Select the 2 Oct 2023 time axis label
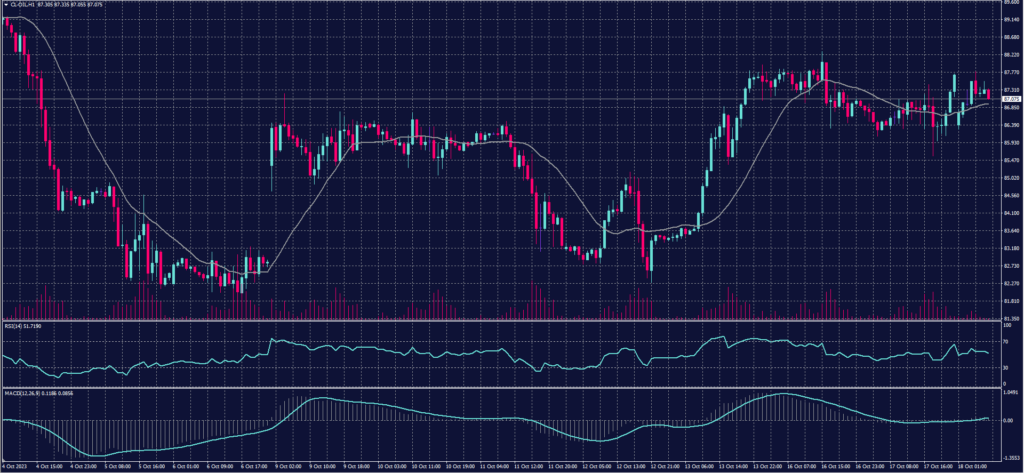1024x473 pixels. pyautogui.click(x=14, y=466)
